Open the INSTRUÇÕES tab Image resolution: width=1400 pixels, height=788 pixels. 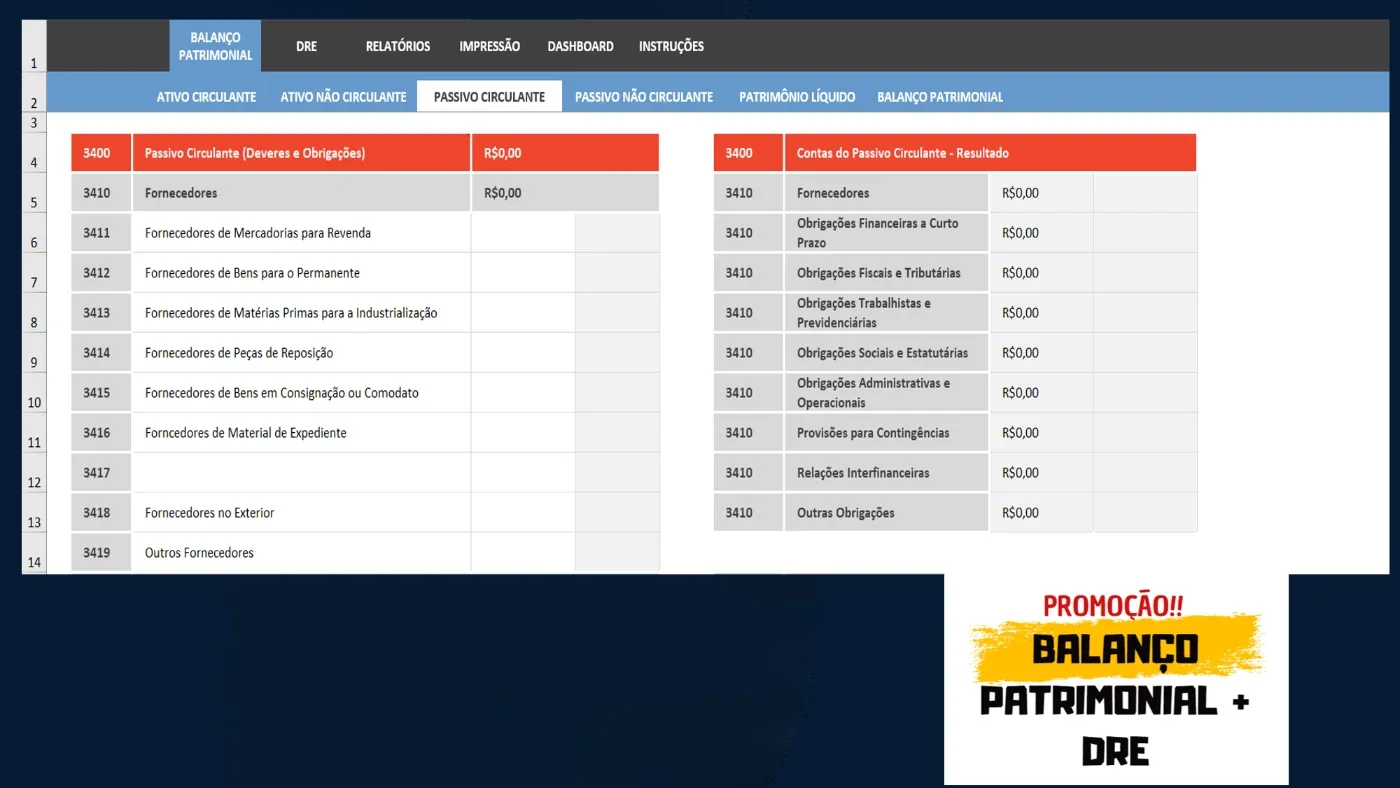coord(671,46)
